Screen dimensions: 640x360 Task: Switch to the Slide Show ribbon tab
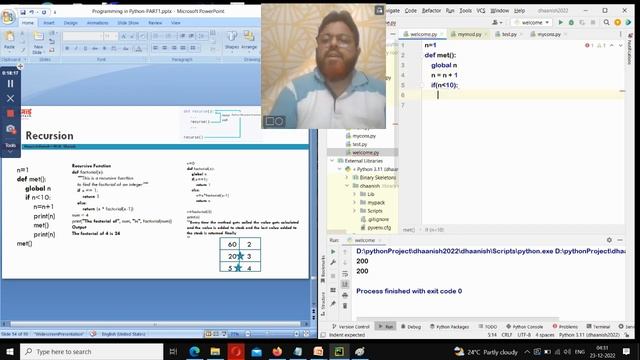point(128,23)
